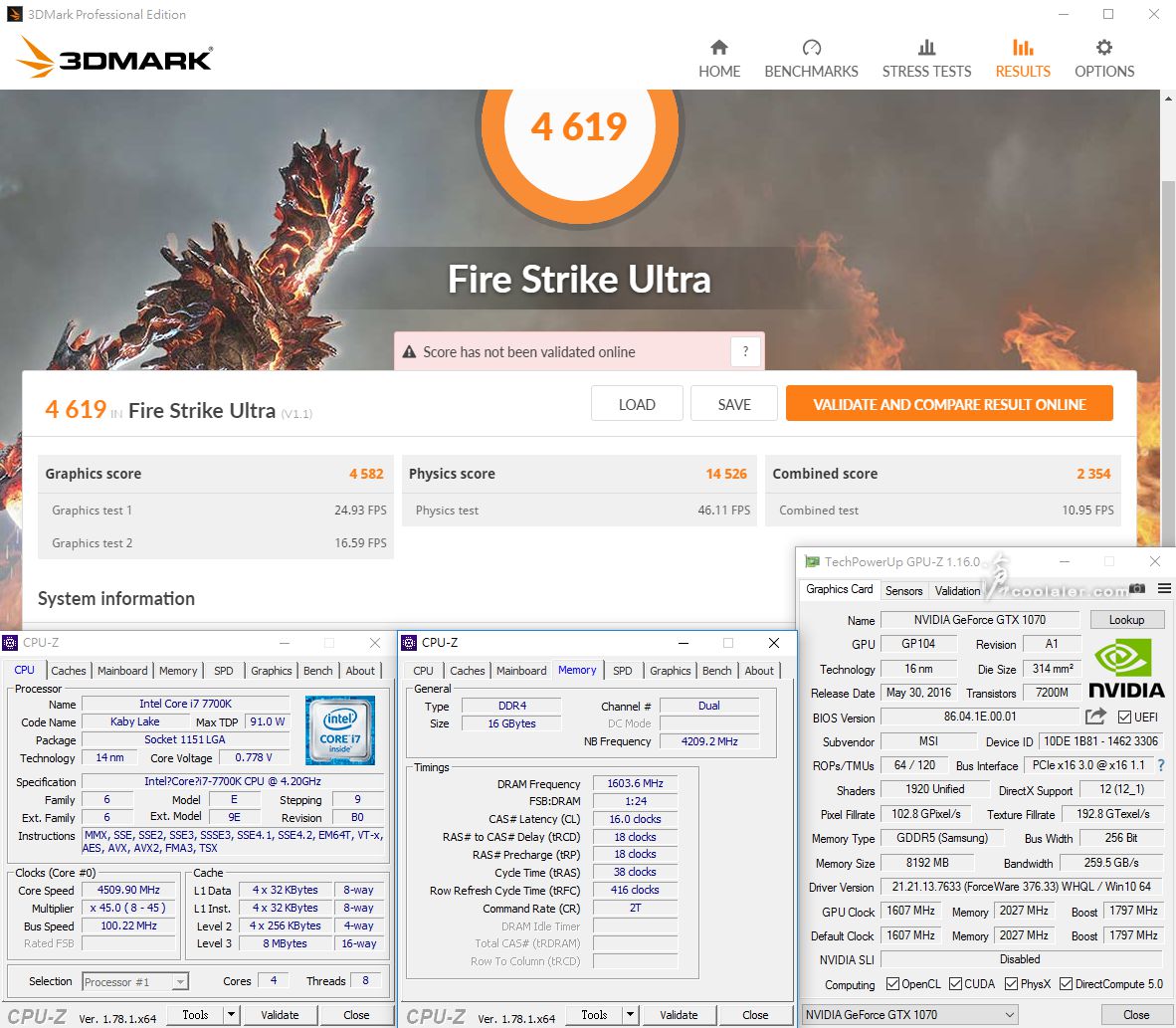Click the GPU-Z title bar icon
1176x1028 pixels.
pos(812,561)
